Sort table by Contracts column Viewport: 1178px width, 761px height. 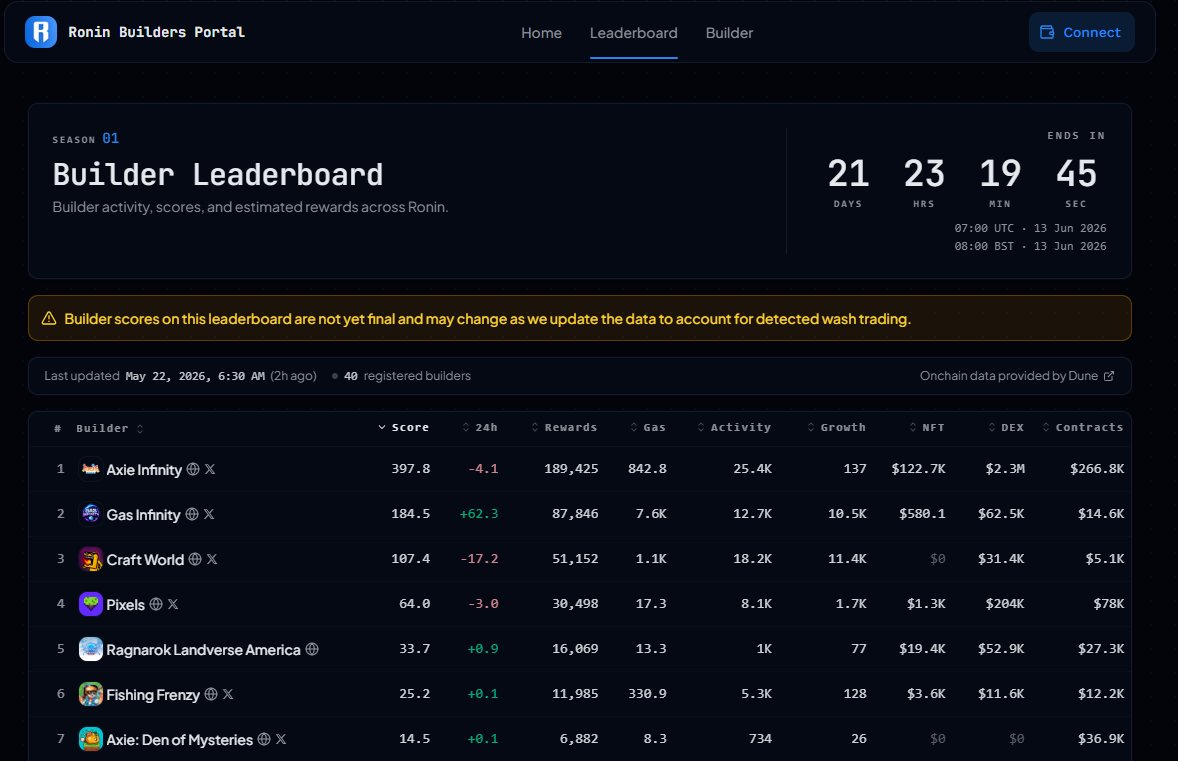pos(1083,427)
